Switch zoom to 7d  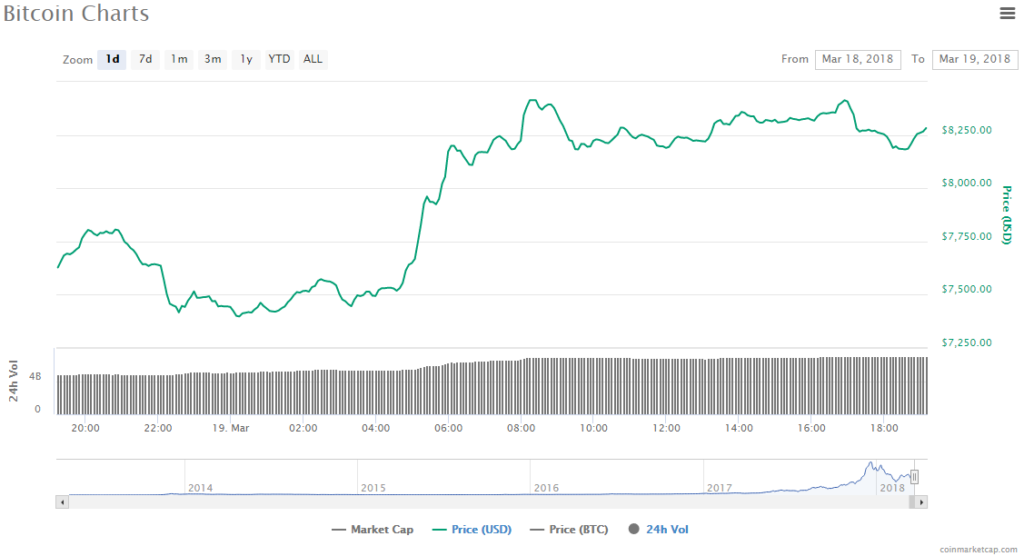tap(145, 59)
